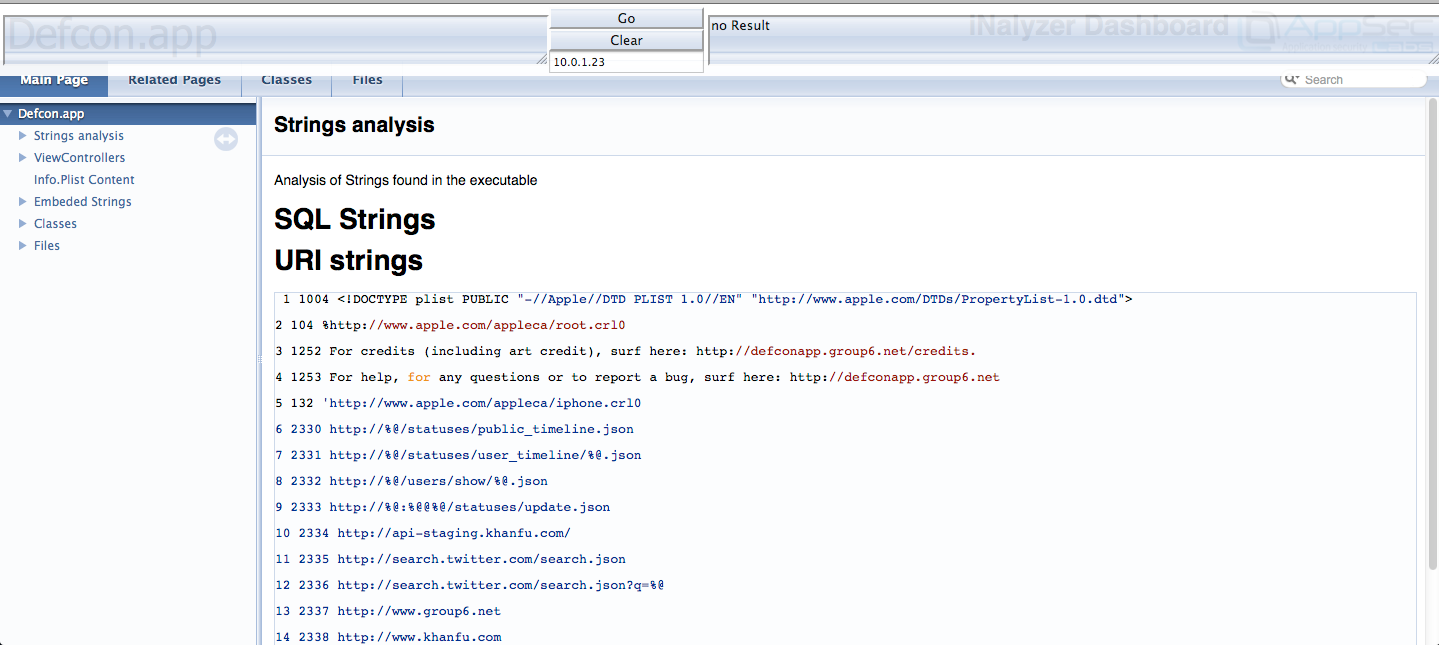Switch to the Classes tab
Screen dimensions: 1439x645
pos(286,80)
